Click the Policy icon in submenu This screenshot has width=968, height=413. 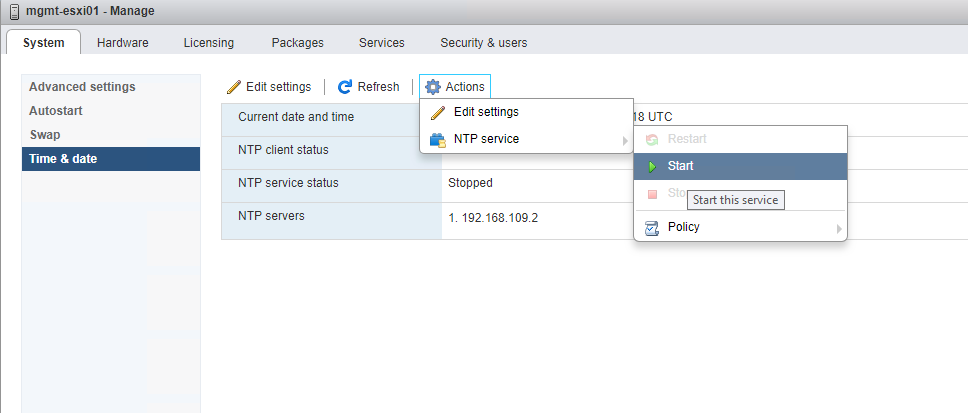pos(652,227)
